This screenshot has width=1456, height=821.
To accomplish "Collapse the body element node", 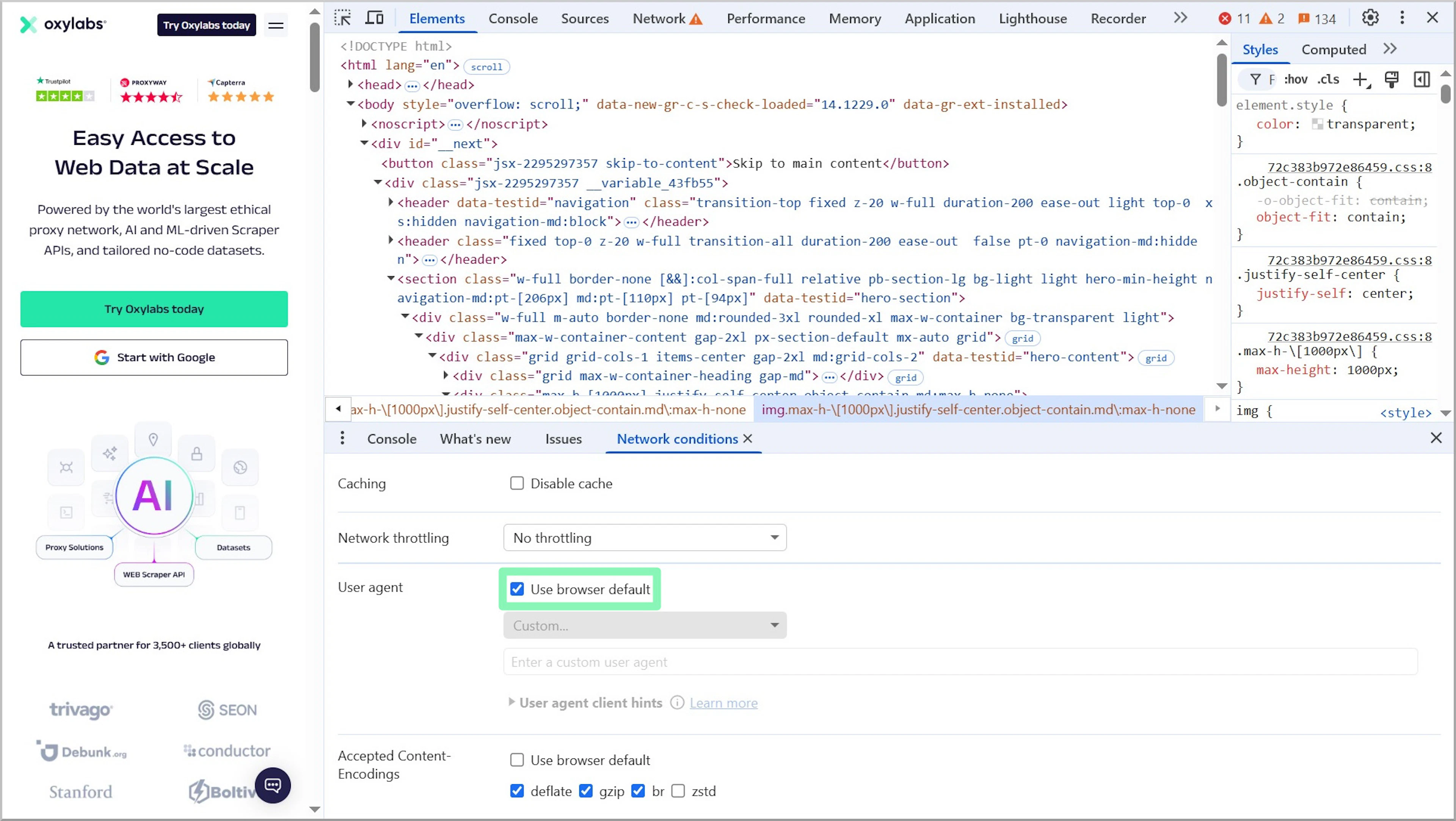I will point(350,104).
